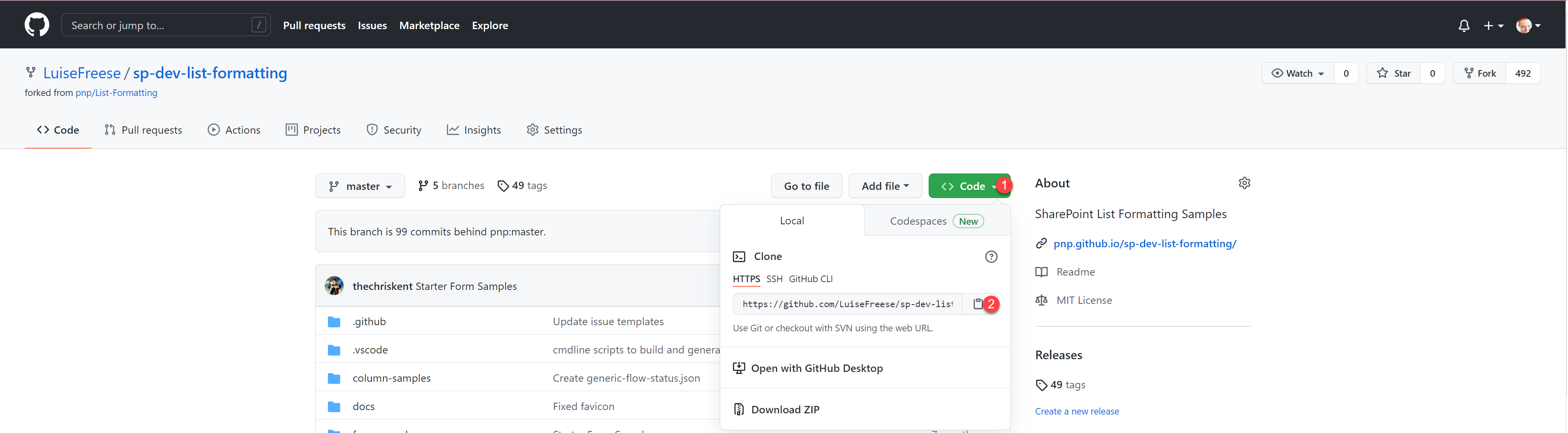Click Go to file button
This screenshot has width=1568, height=433.
[806, 186]
